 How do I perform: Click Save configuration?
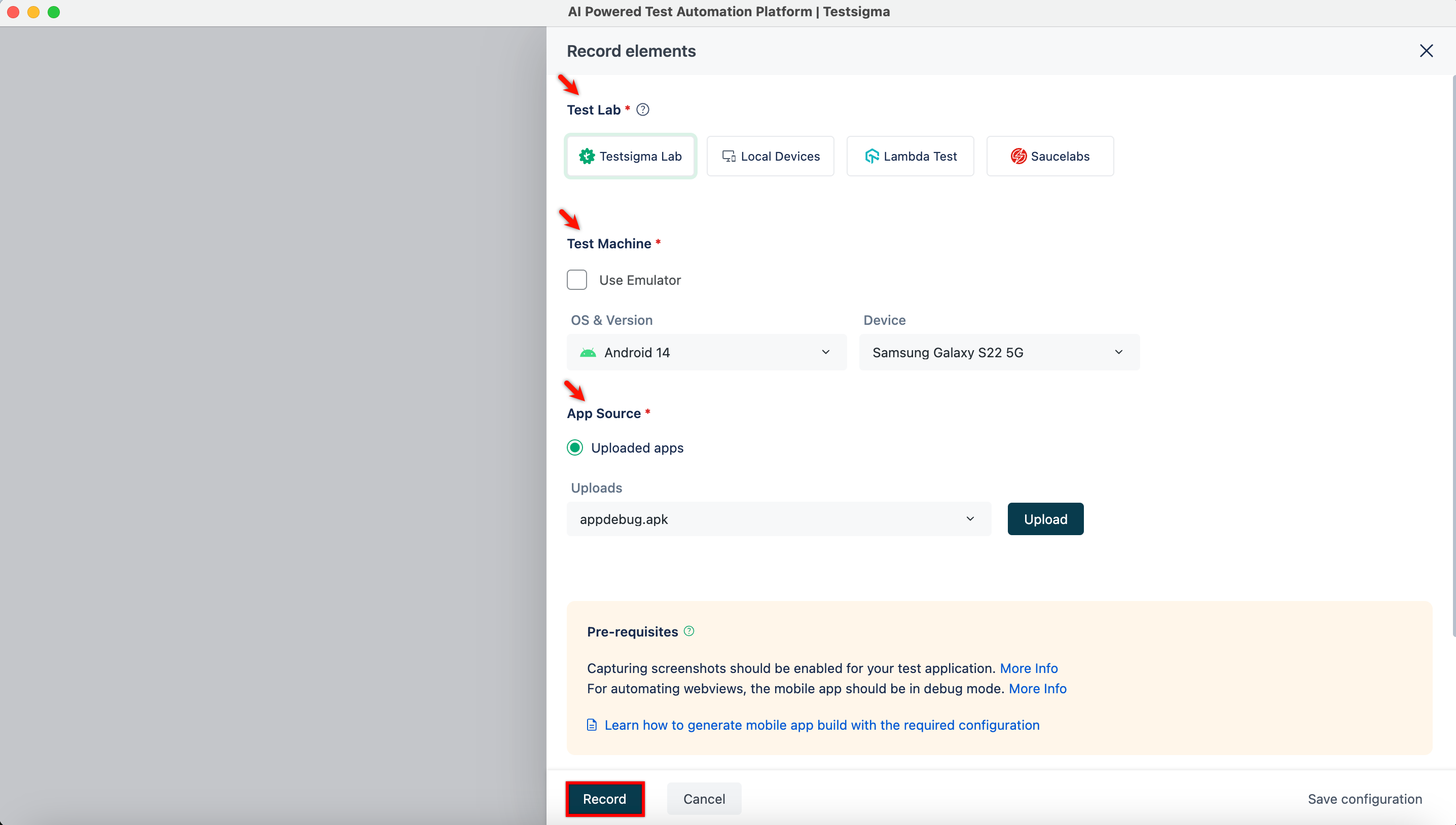(x=1365, y=799)
